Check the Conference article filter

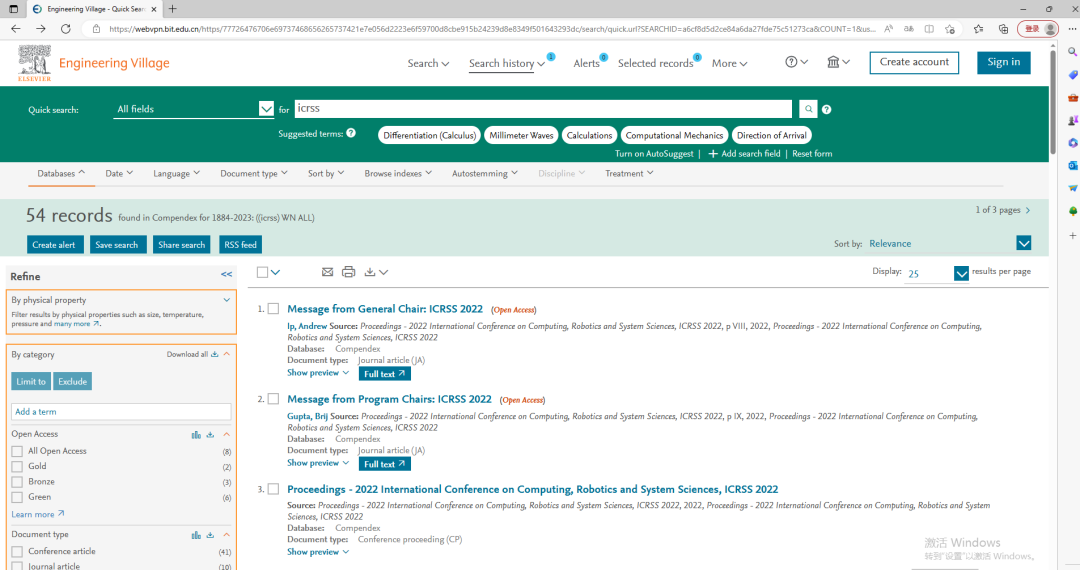tap(17, 552)
